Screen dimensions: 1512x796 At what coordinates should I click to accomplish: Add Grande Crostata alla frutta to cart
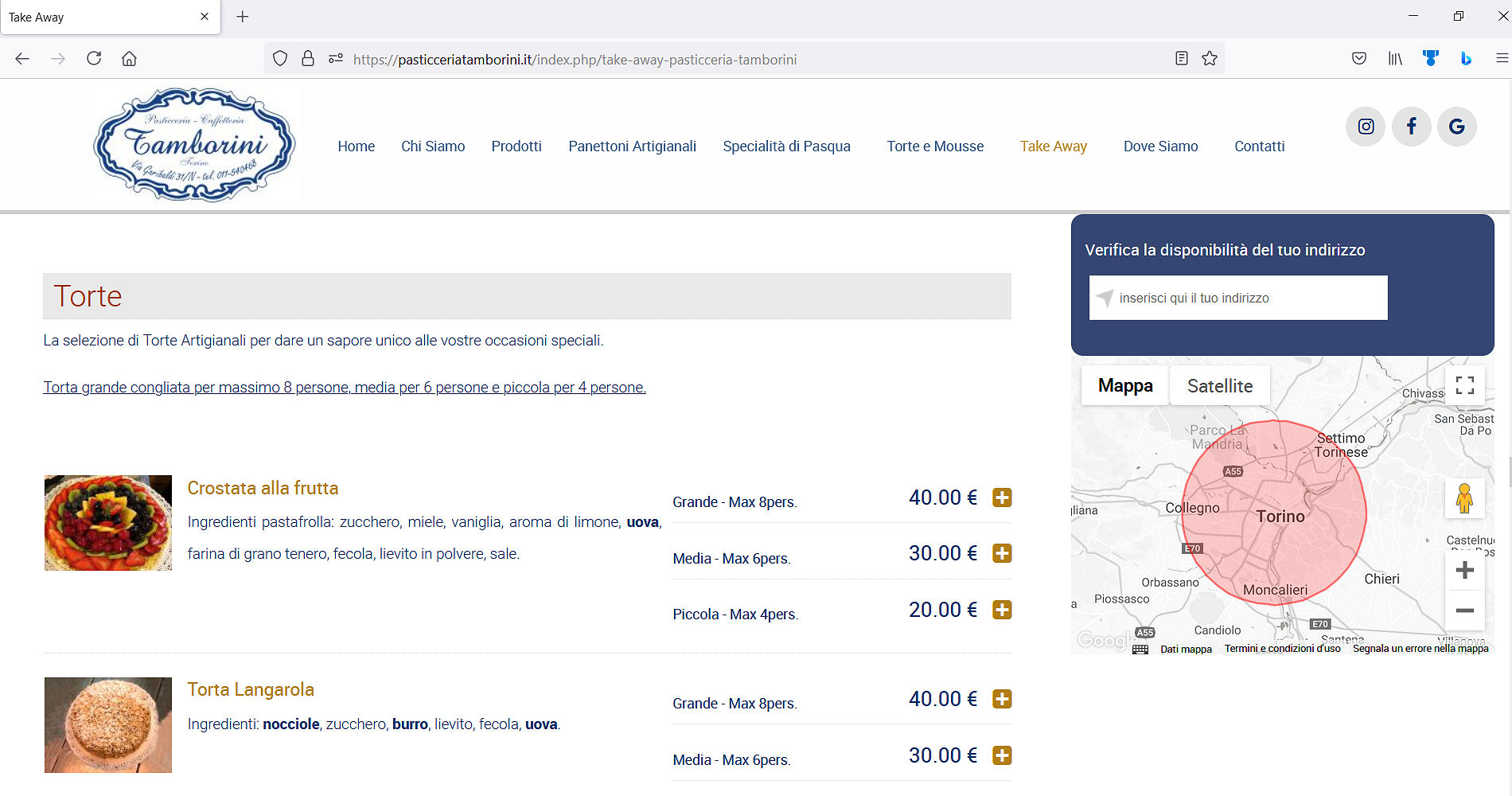pyautogui.click(x=1002, y=497)
